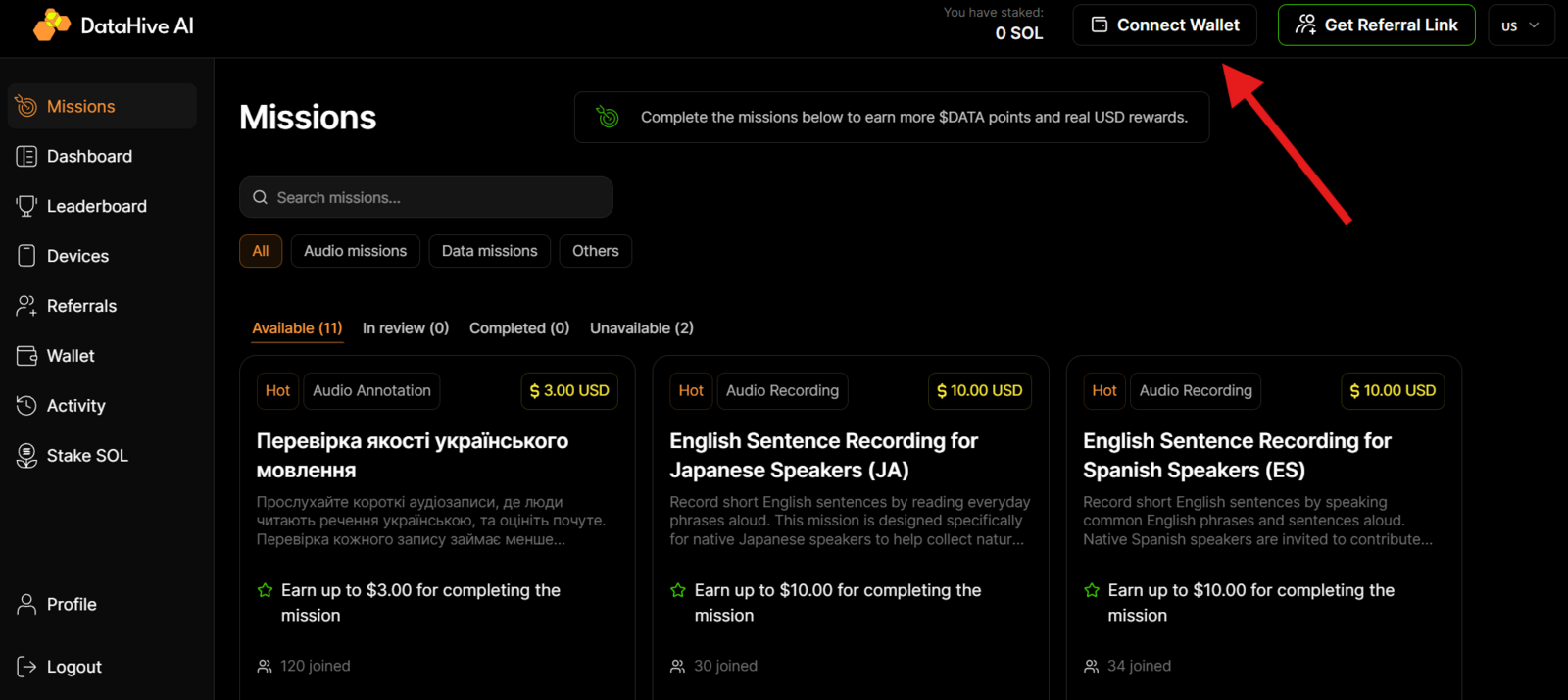Focus the Search missions field
The width and height of the screenshot is (1568, 700).
(x=426, y=197)
